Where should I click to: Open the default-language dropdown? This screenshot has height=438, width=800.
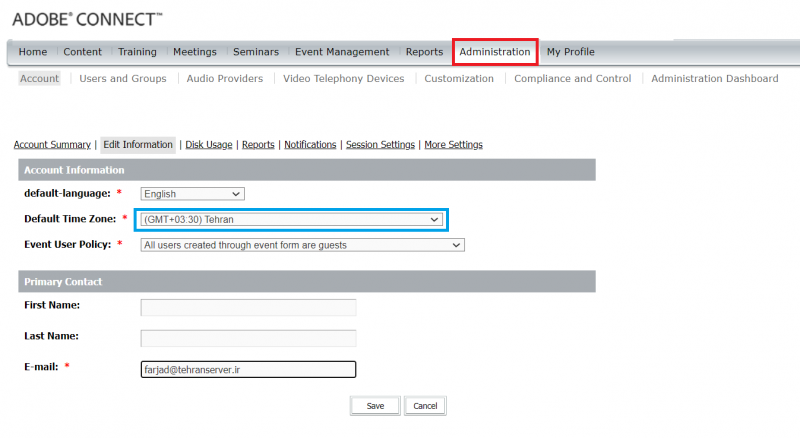click(x=192, y=194)
